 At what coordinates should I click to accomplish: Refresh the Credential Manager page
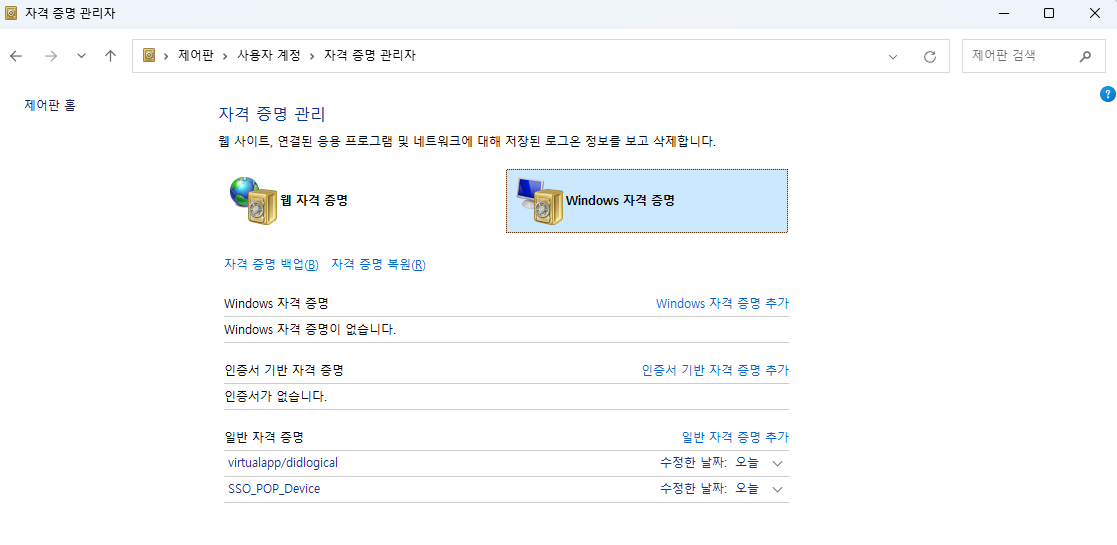(x=930, y=57)
